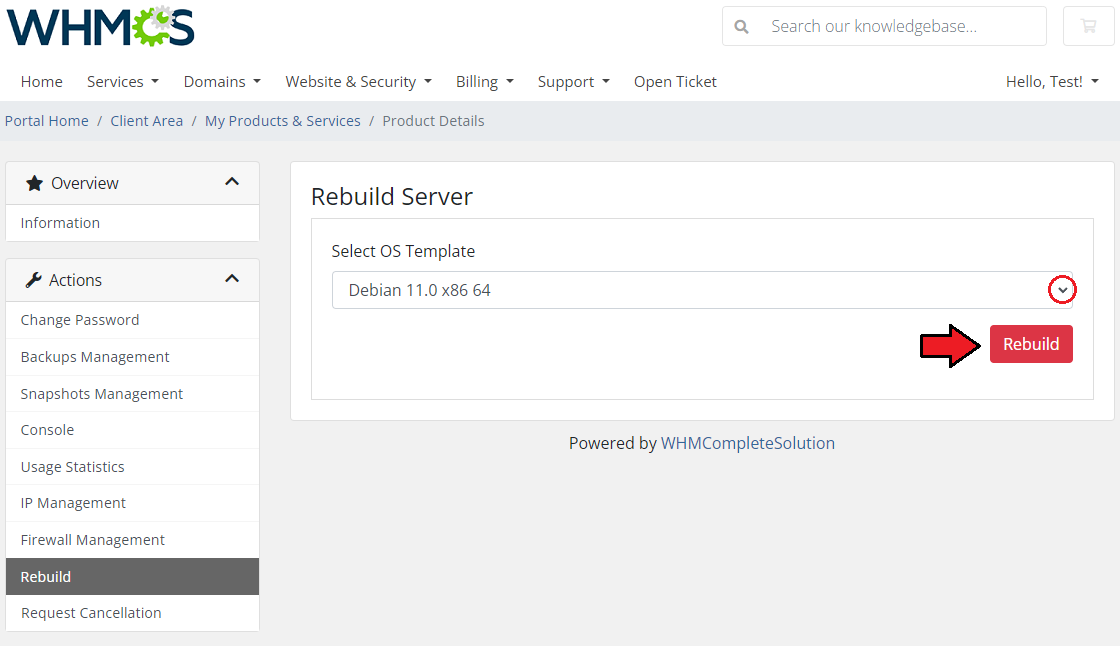Open the Domains menu
Viewport: 1120px width, 646px height.
(222, 81)
